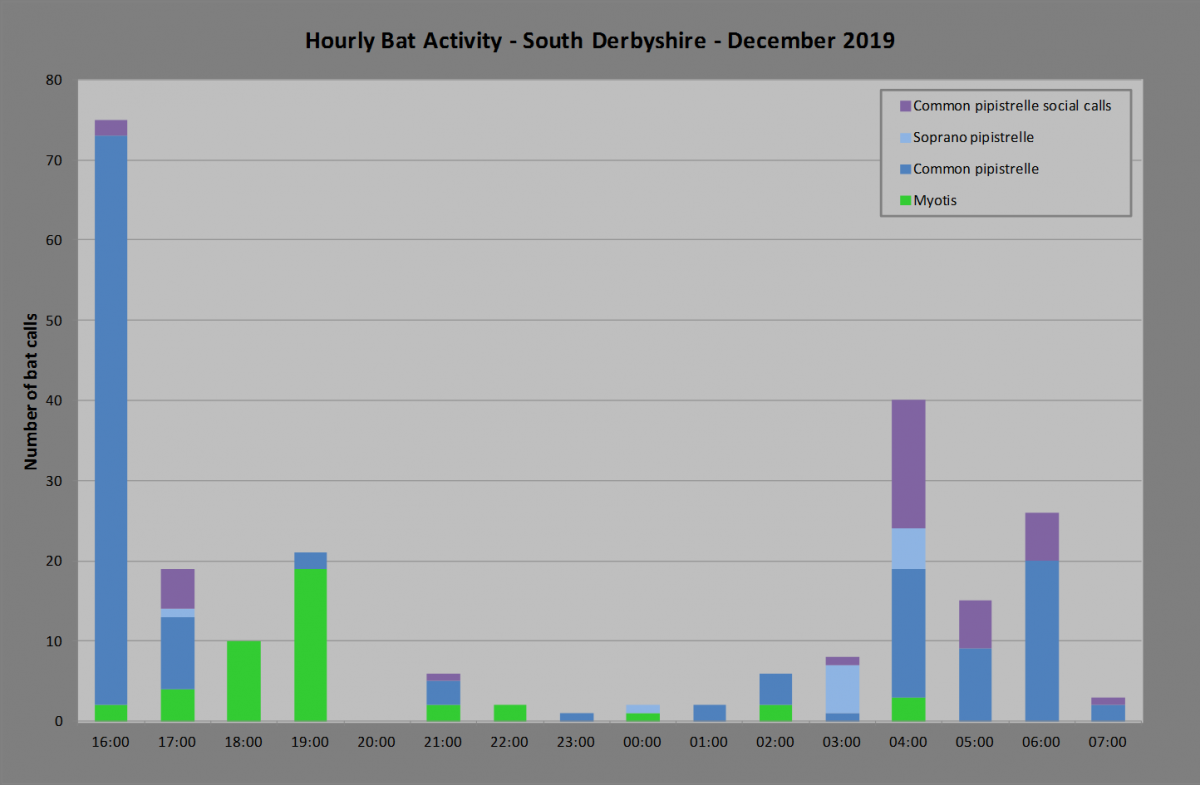
Task: Click the 18:00 x-axis label
Action: click(x=244, y=743)
